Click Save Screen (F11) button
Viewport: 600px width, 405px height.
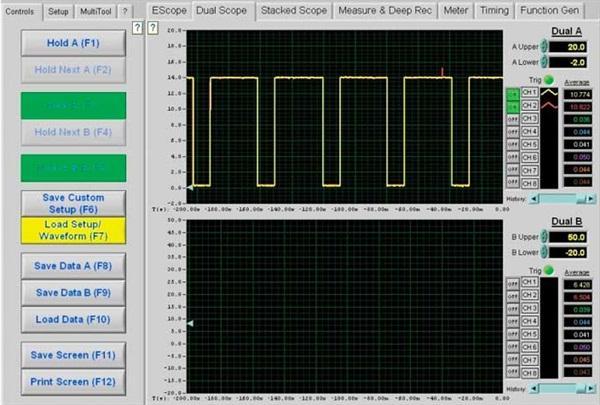pos(71,355)
